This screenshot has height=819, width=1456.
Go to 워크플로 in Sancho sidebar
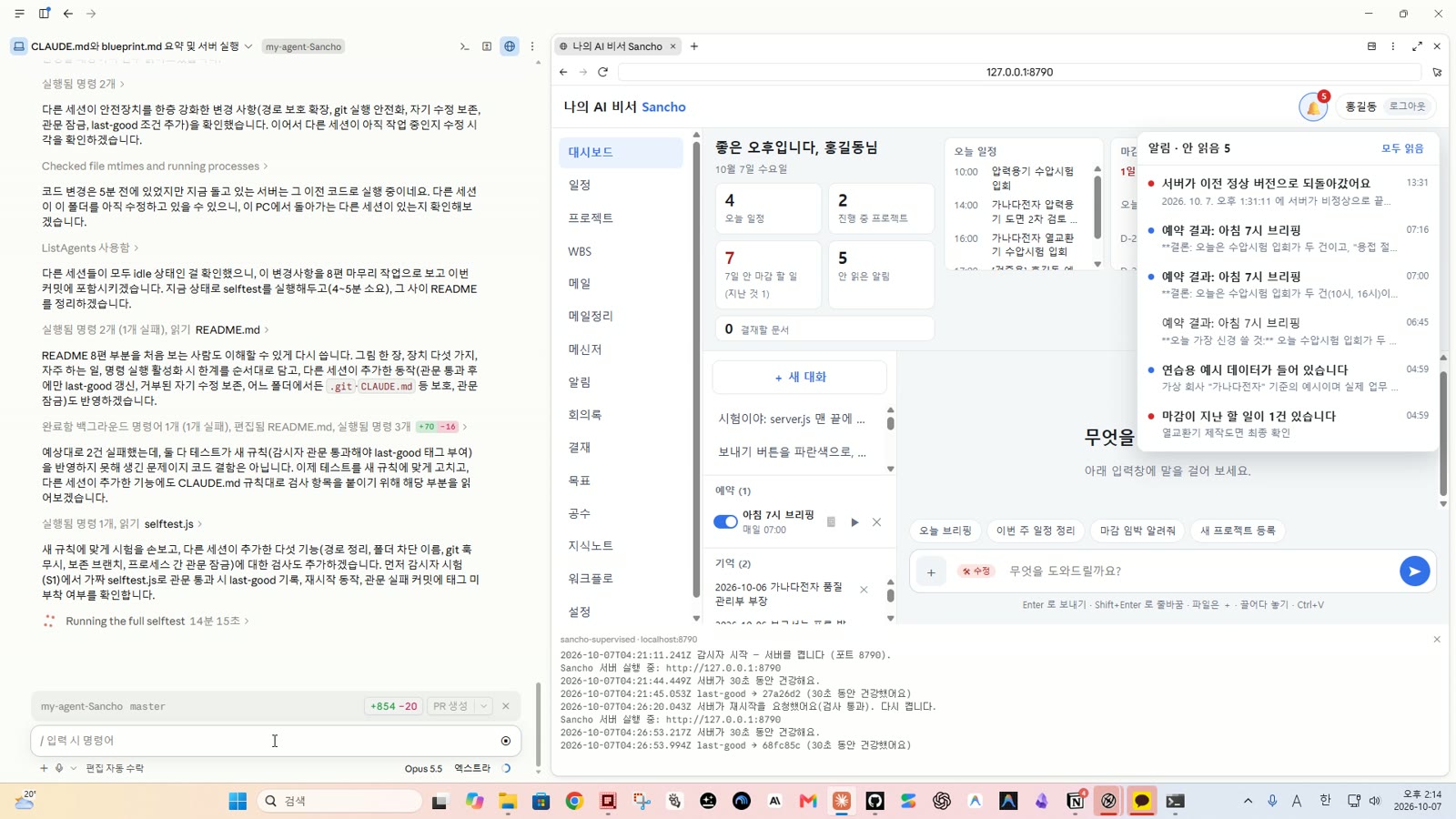coord(621,579)
